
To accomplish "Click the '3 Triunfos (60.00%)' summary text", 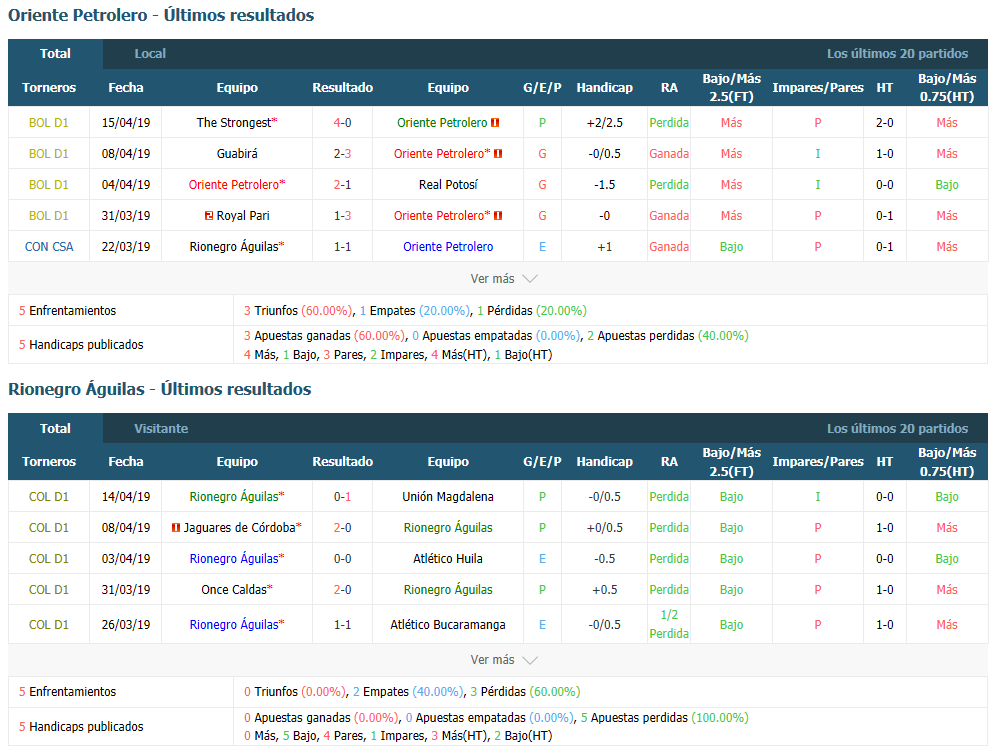I will 298,311.
